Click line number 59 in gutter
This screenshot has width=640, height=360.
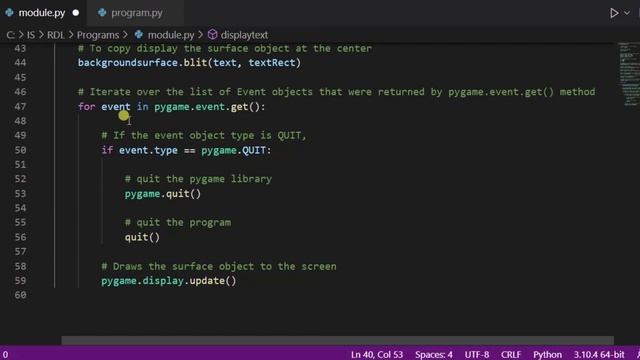[x=20, y=281]
